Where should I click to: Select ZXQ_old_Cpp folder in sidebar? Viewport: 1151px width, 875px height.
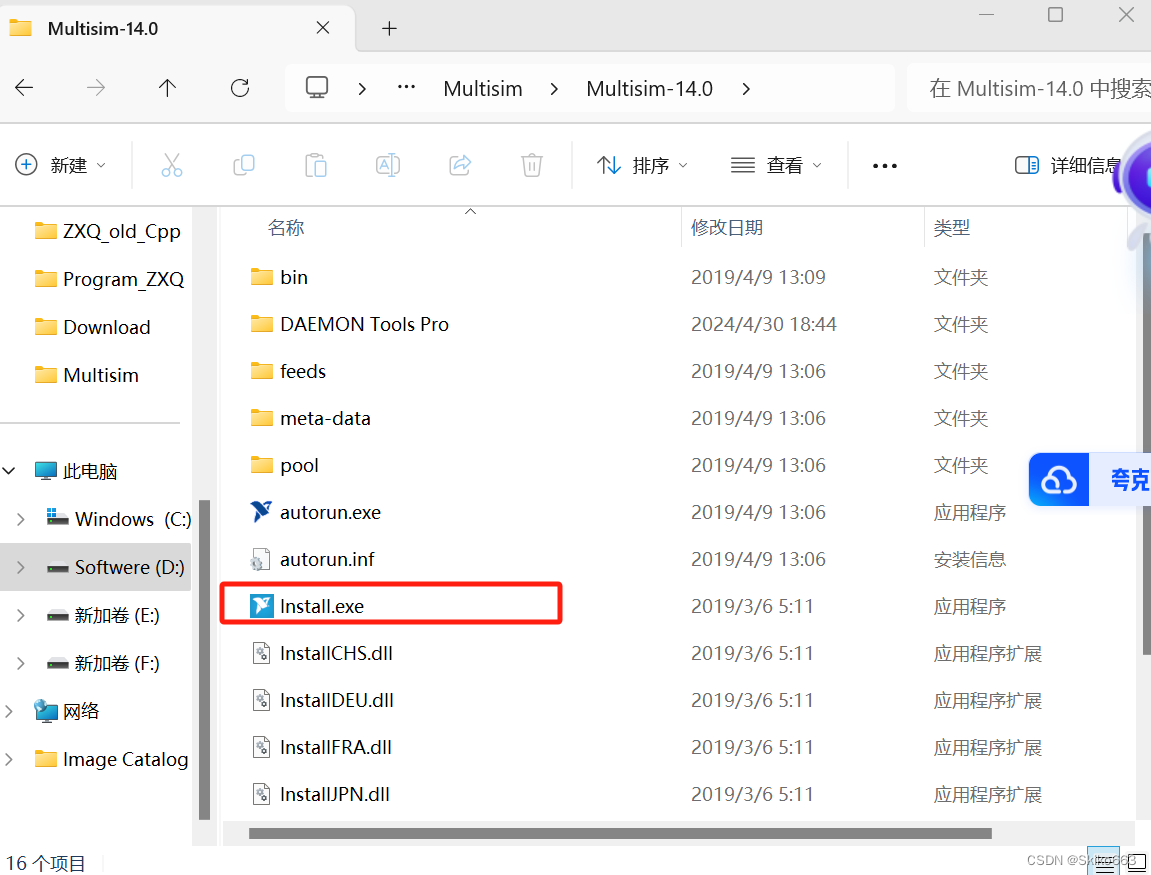108,231
